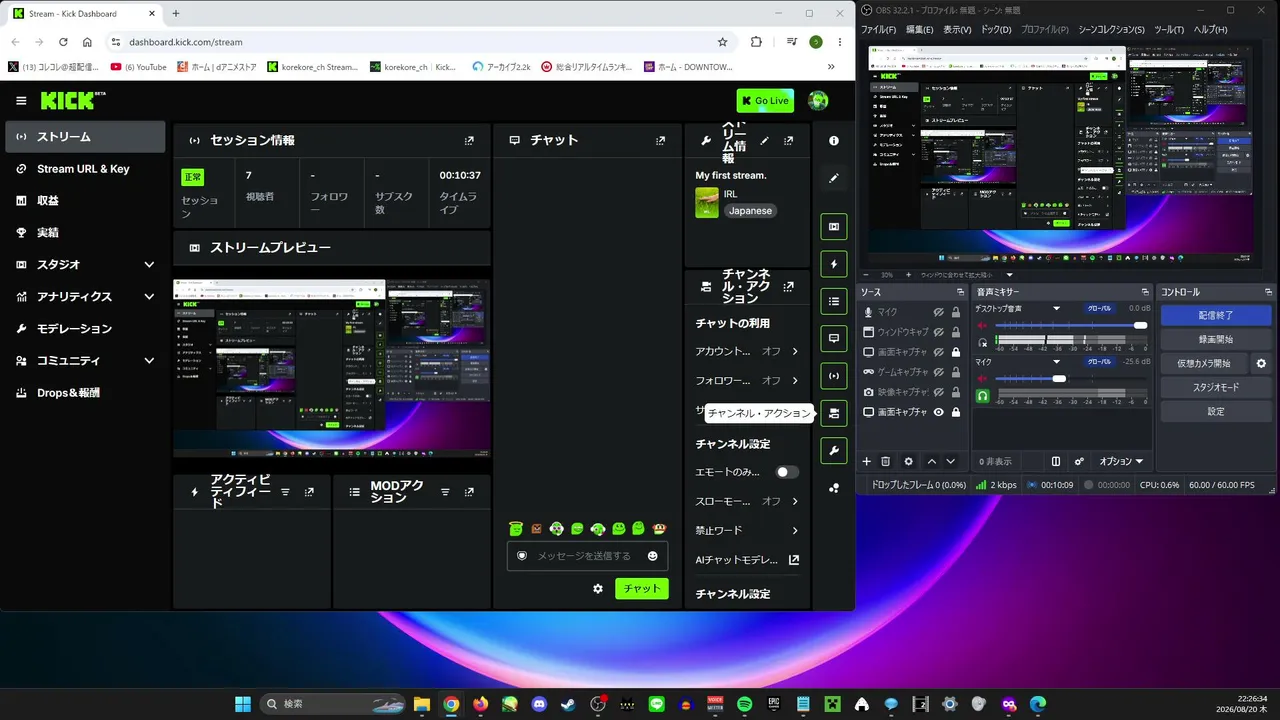Unlock the マイク source in OBS
1280x720 pixels.
[956, 312]
